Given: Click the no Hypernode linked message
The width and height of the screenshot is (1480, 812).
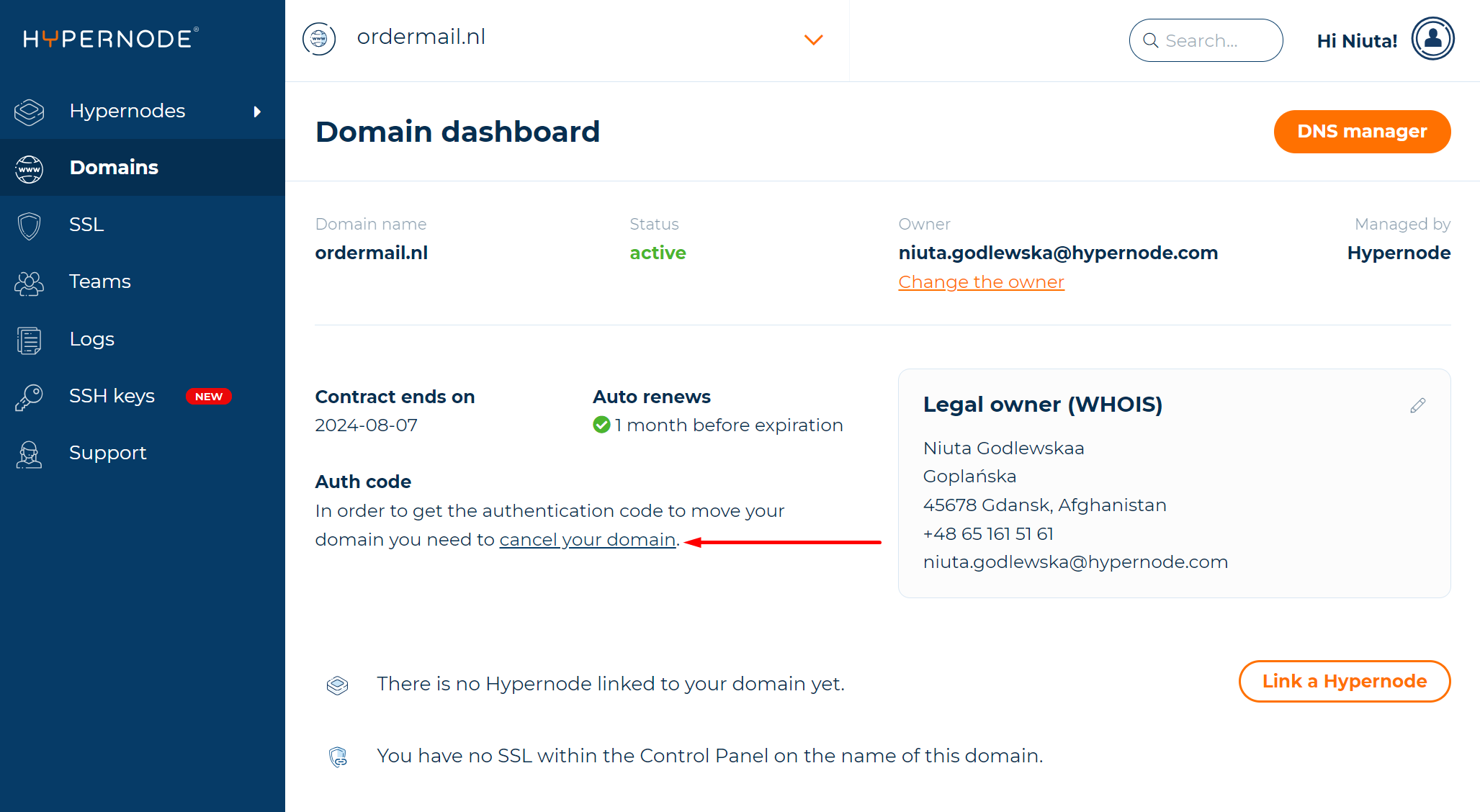Looking at the screenshot, I should coord(611,684).
